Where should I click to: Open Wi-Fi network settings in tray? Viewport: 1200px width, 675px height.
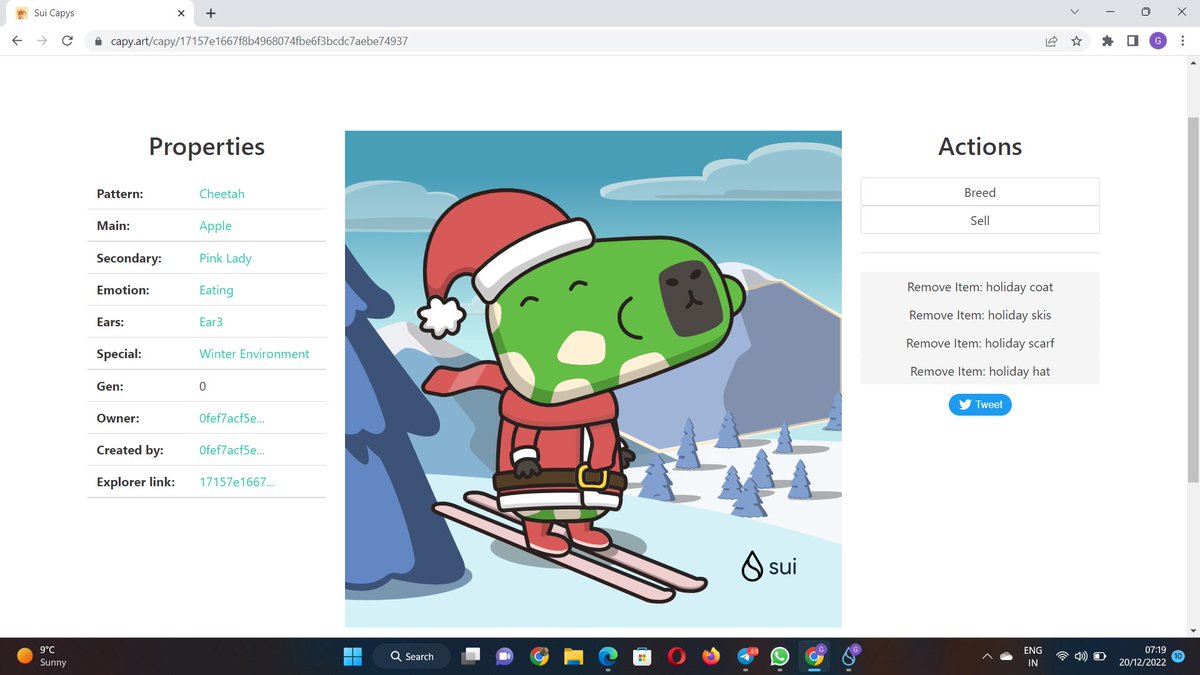(x=1063, y=656)
